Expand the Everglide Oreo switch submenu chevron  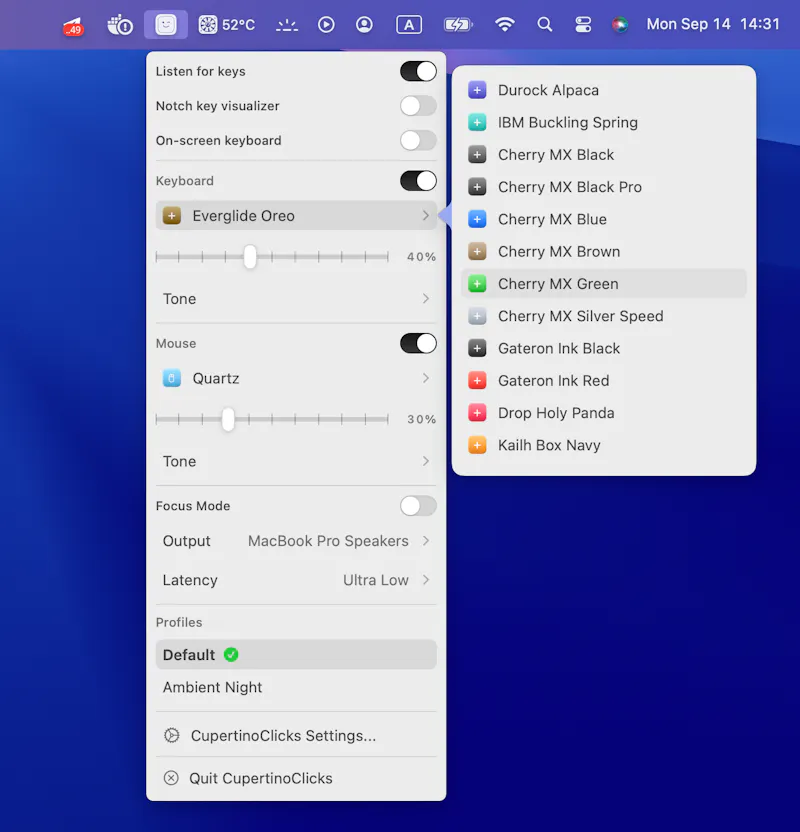425,215
